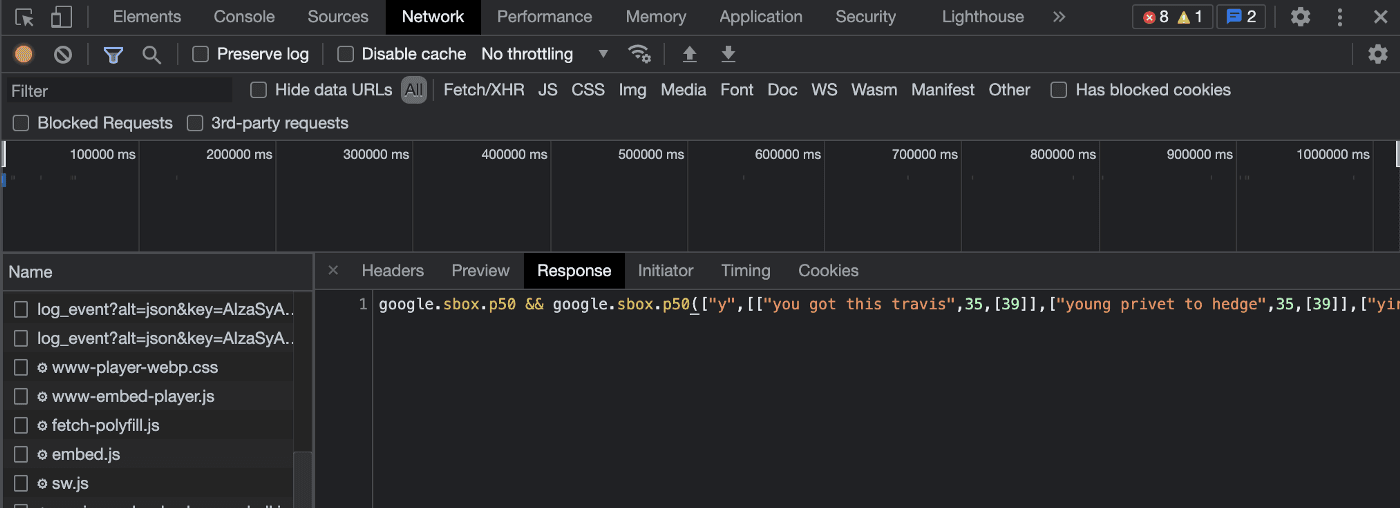Screen dimensions: 1400x508
Task: Clear the network log
Action: 63,54
